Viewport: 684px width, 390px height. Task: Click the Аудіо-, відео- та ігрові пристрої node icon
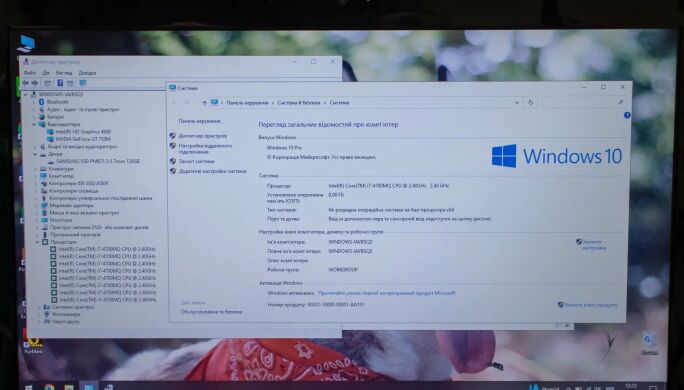42,109
